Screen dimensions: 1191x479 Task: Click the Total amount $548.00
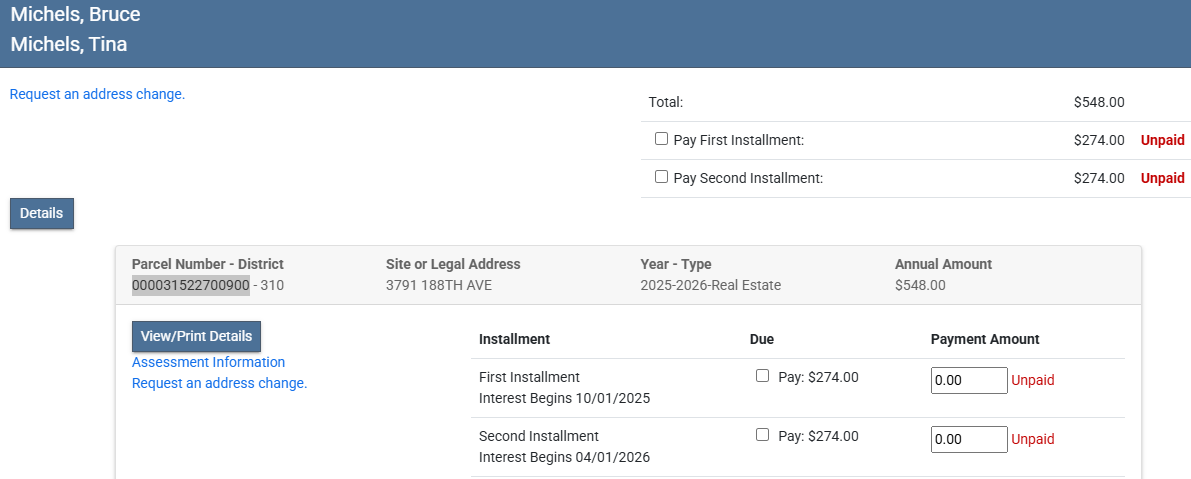click(x=1099, y=102)
